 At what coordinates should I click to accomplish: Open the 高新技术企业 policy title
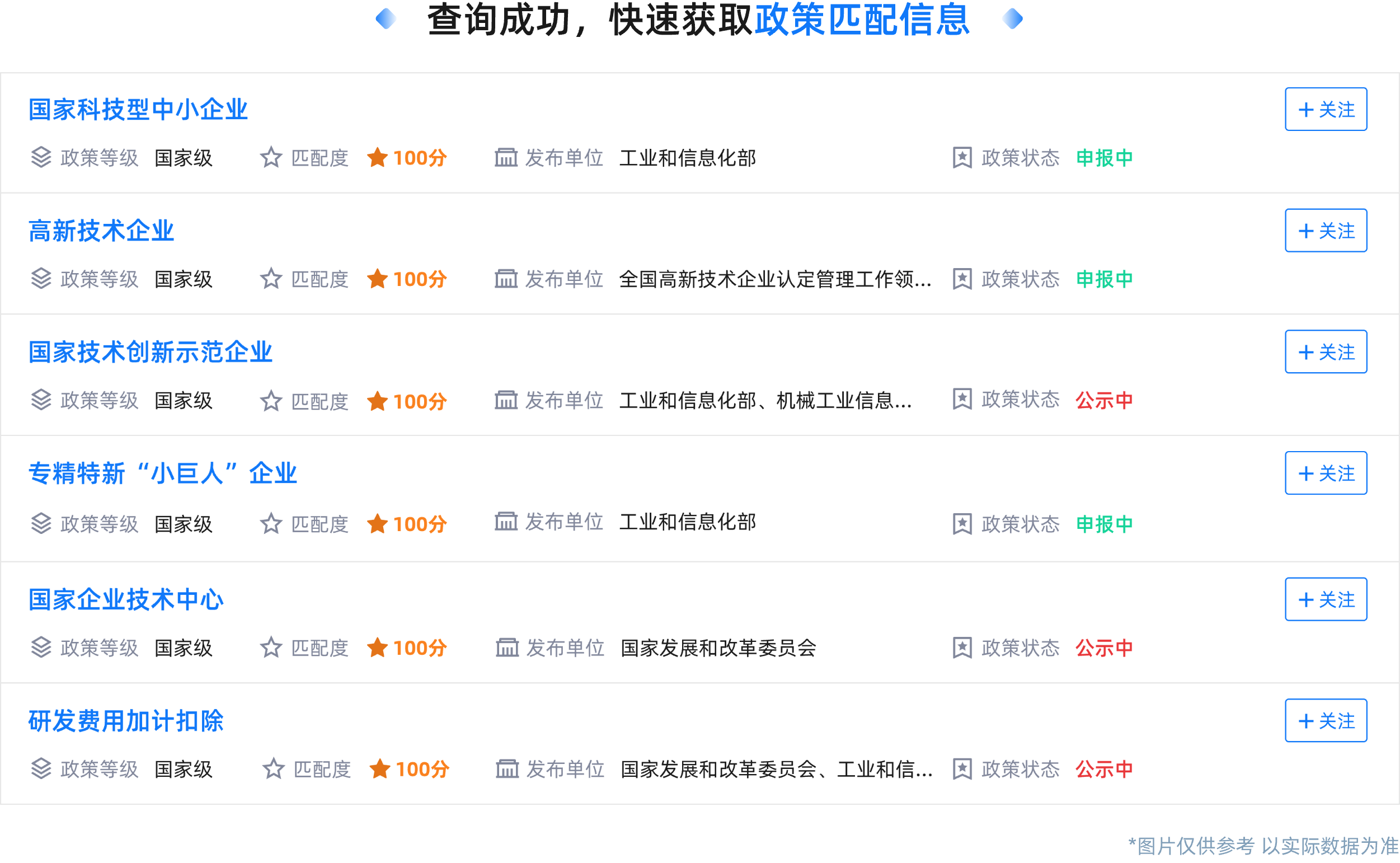(101, 231)
